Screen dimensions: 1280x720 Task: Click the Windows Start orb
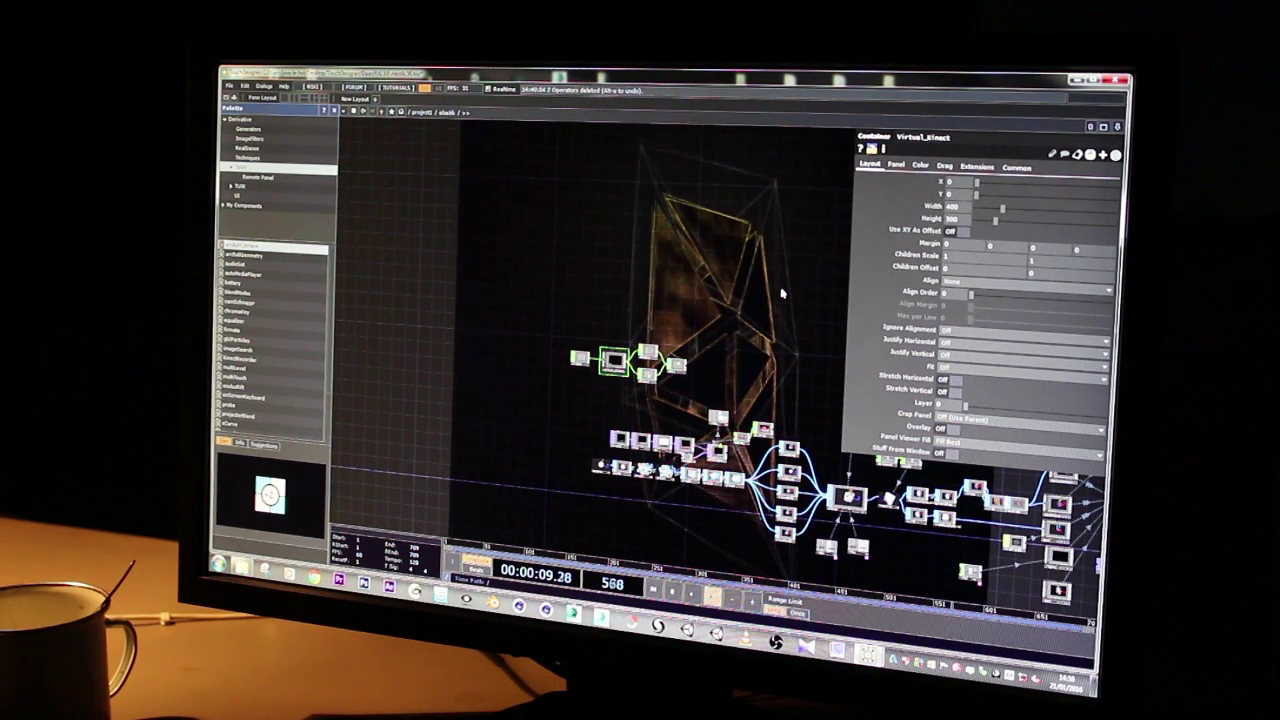click(x=218, y=563)
